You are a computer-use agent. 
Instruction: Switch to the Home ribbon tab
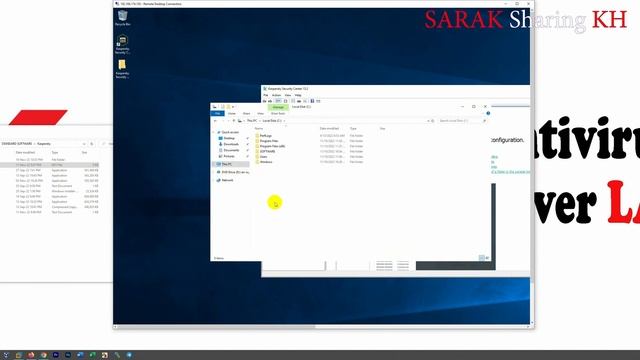point(232,113)
